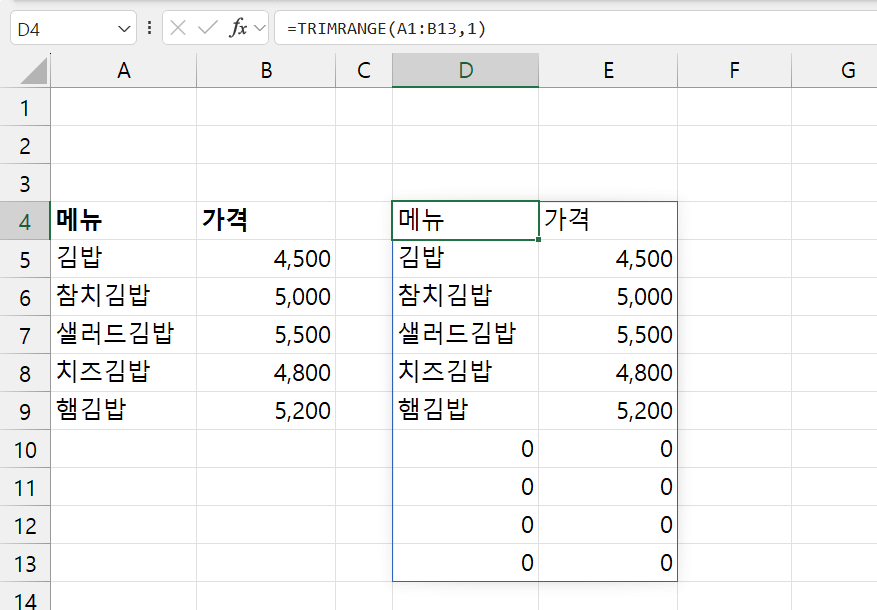
Task: Select 5,200 in column B
Action: (x=266, y=411)
